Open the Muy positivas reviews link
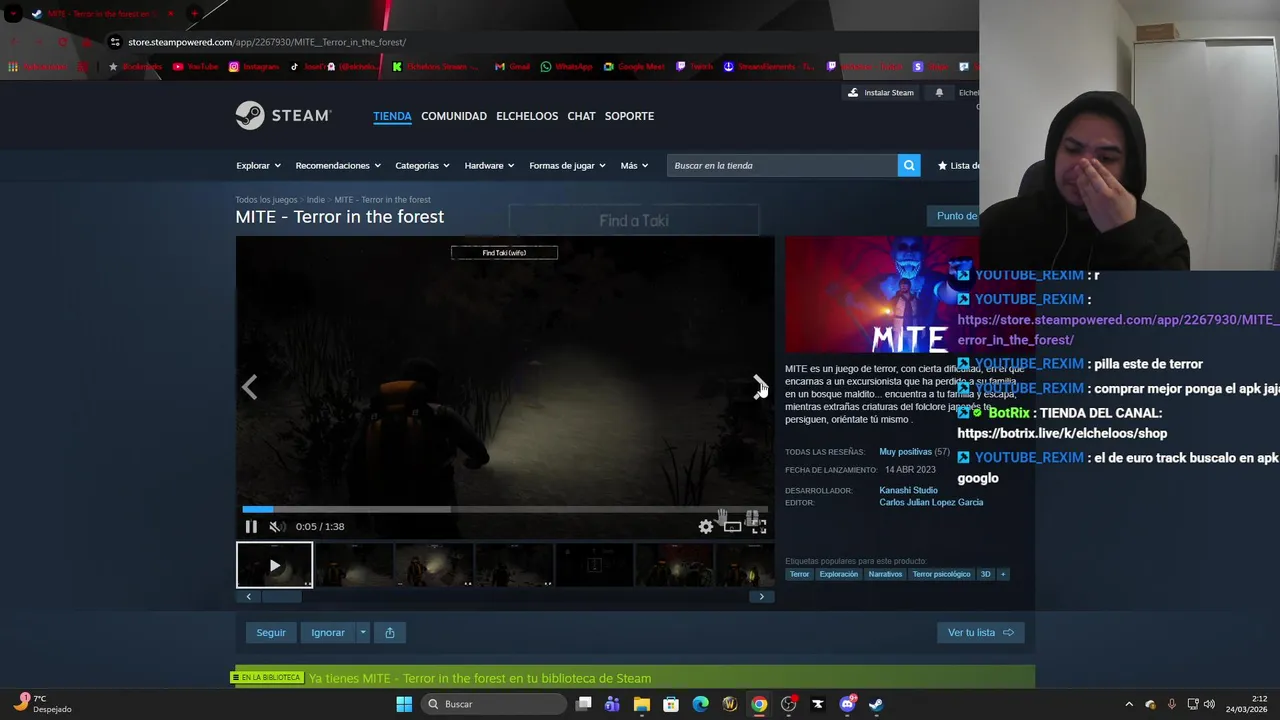 [905, 452]
